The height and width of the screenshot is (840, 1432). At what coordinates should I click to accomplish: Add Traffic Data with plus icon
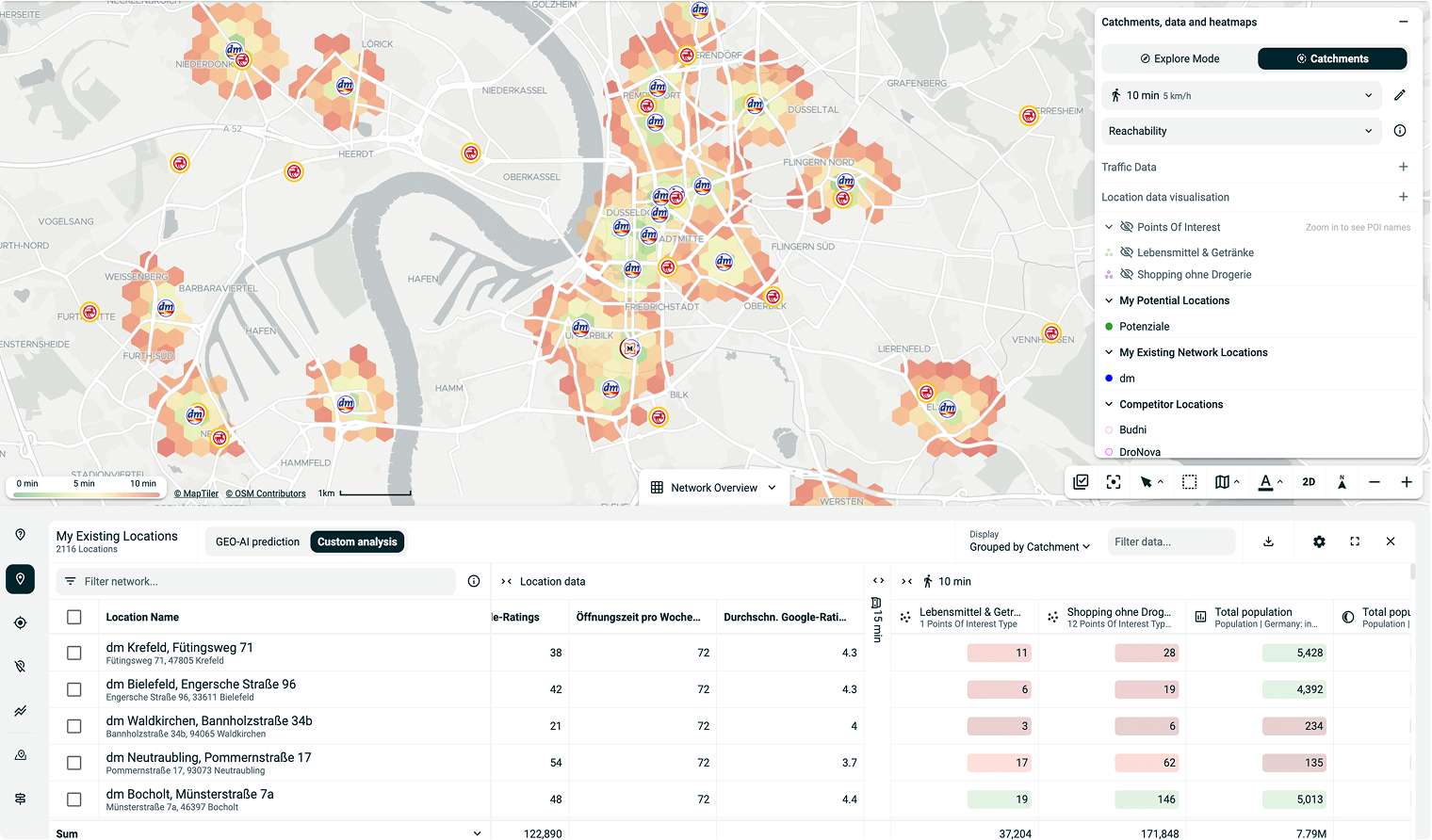point(1403,167)
